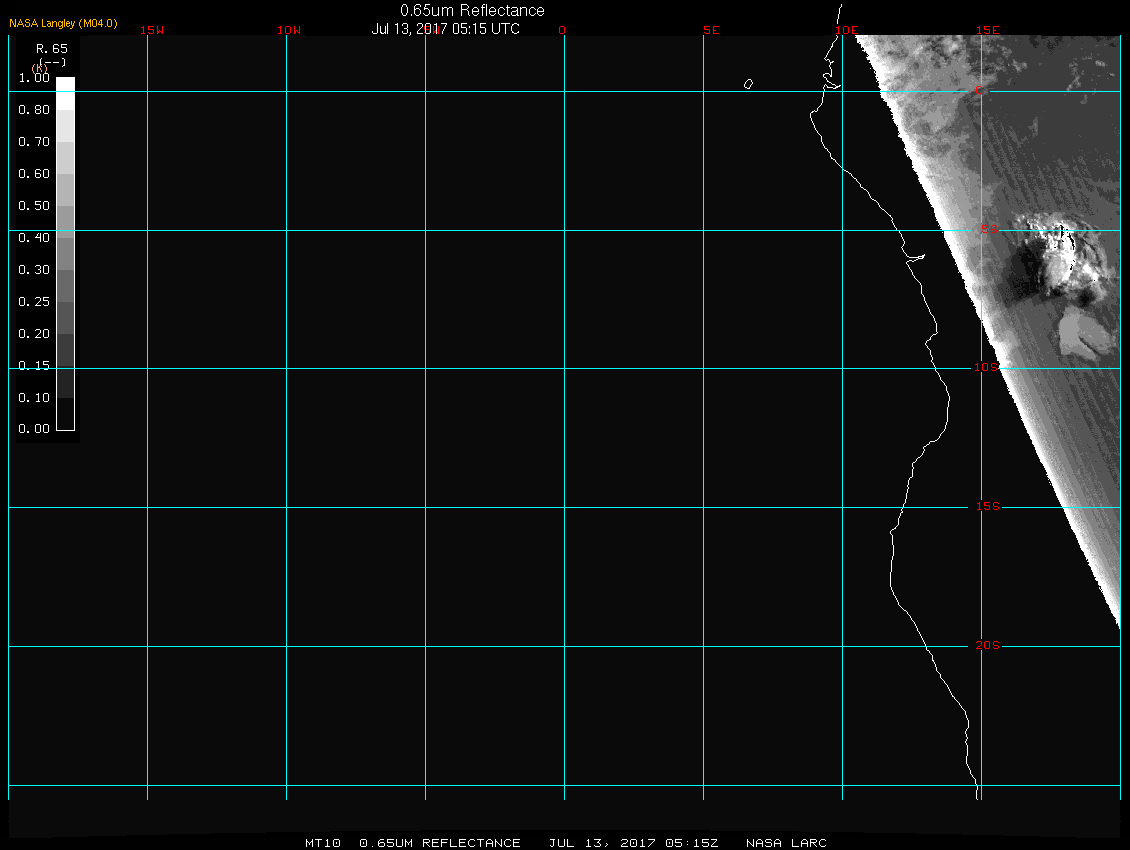
Task: Click the 5E longitude label
Action: 711,30
